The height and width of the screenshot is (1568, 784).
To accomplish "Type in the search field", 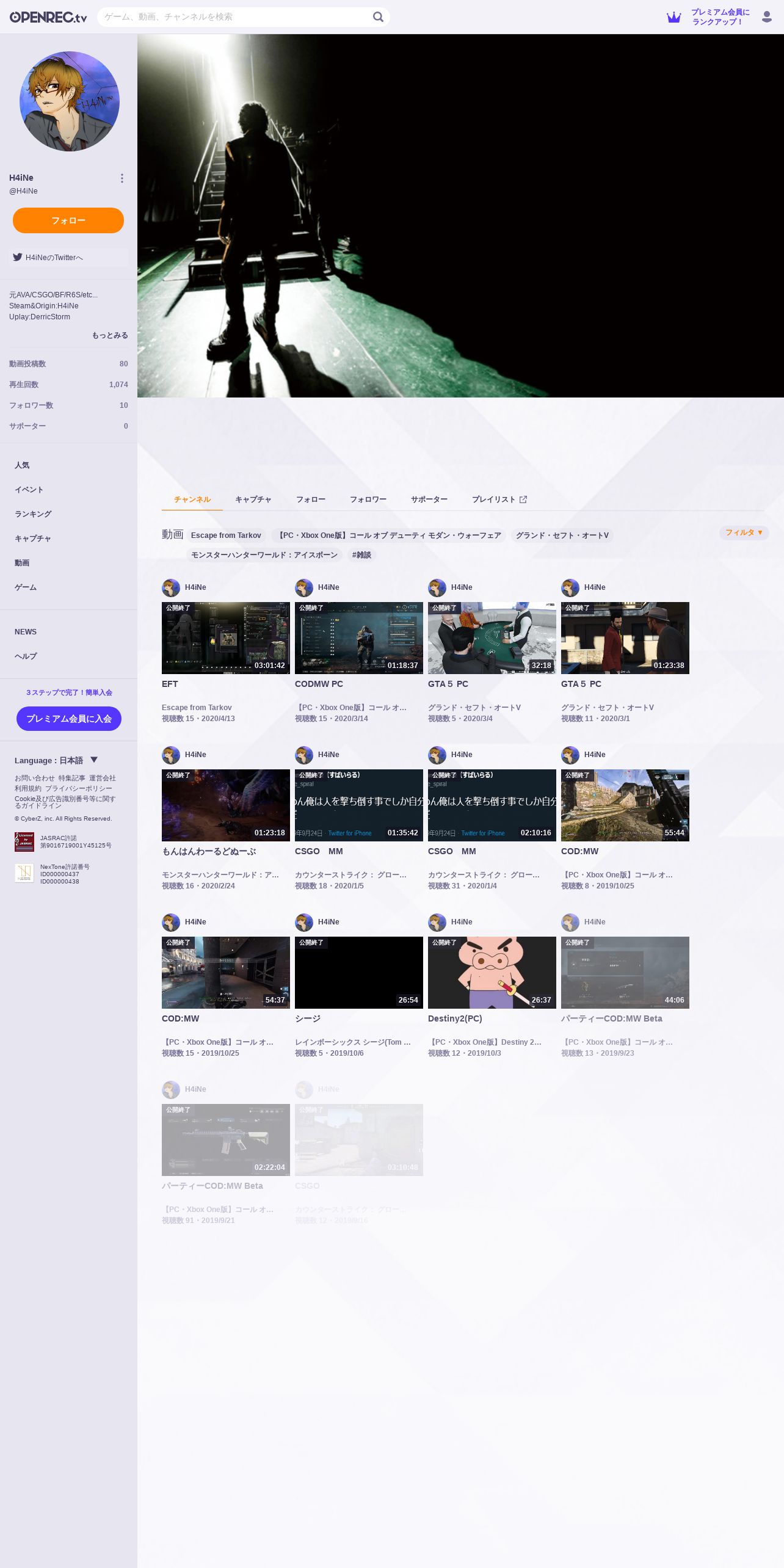I will point(235,17).
